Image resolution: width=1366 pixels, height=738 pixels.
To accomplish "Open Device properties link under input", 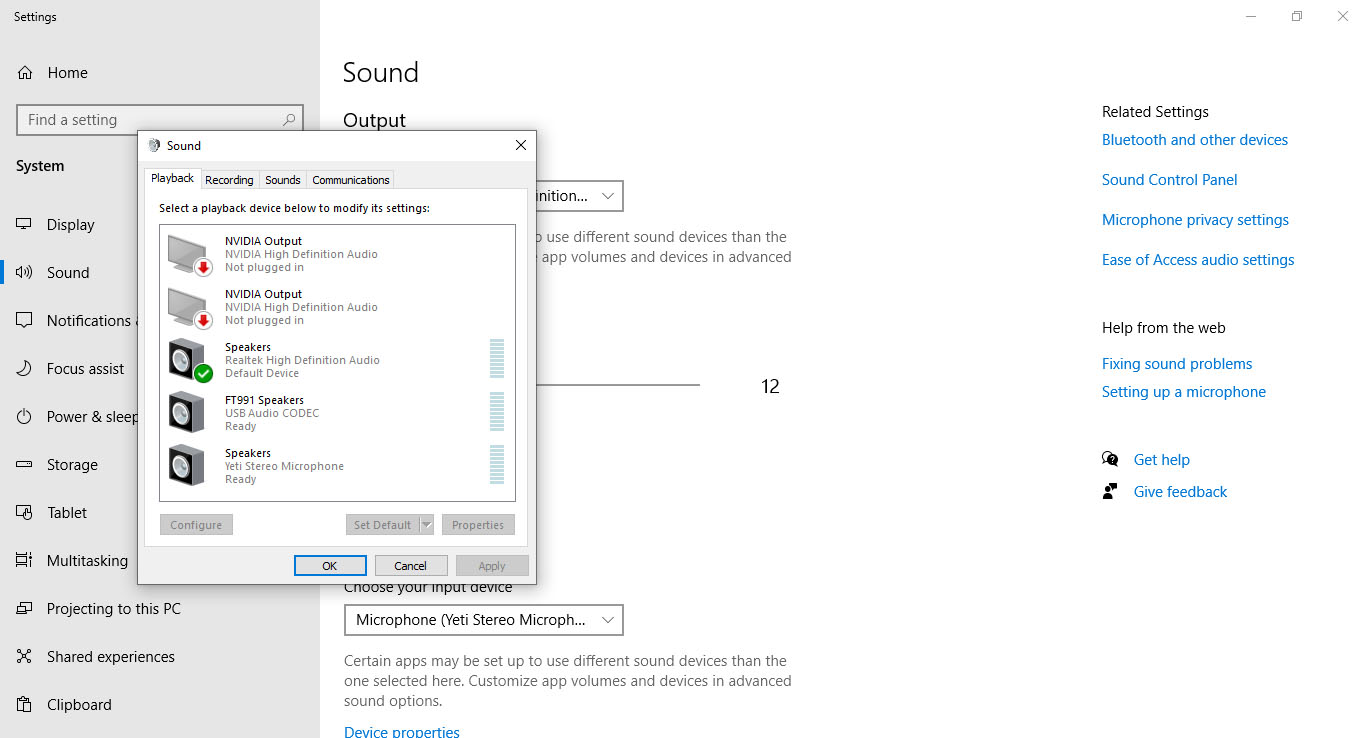I will 402,732.
